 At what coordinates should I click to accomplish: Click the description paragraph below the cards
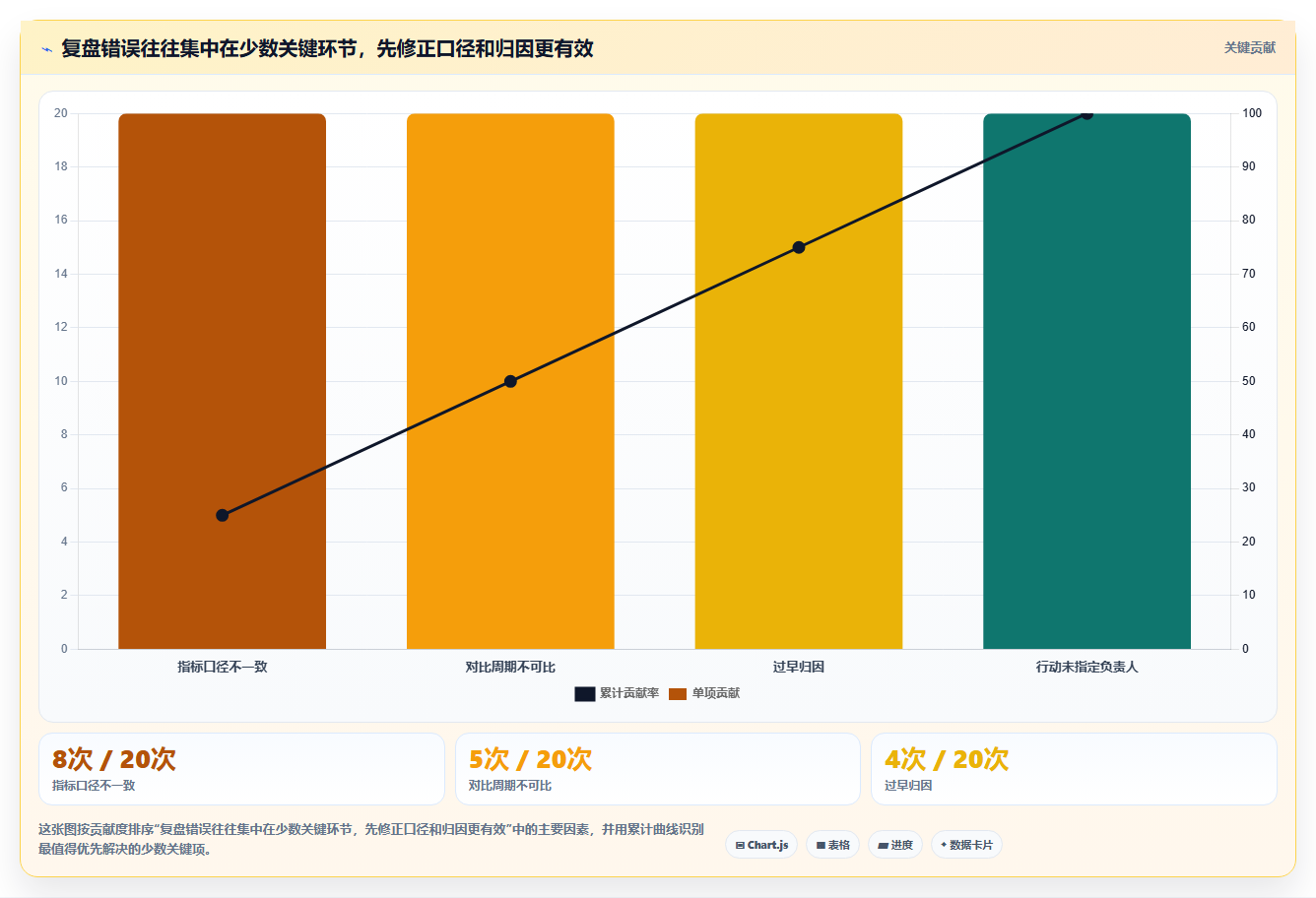click(371, 839)
